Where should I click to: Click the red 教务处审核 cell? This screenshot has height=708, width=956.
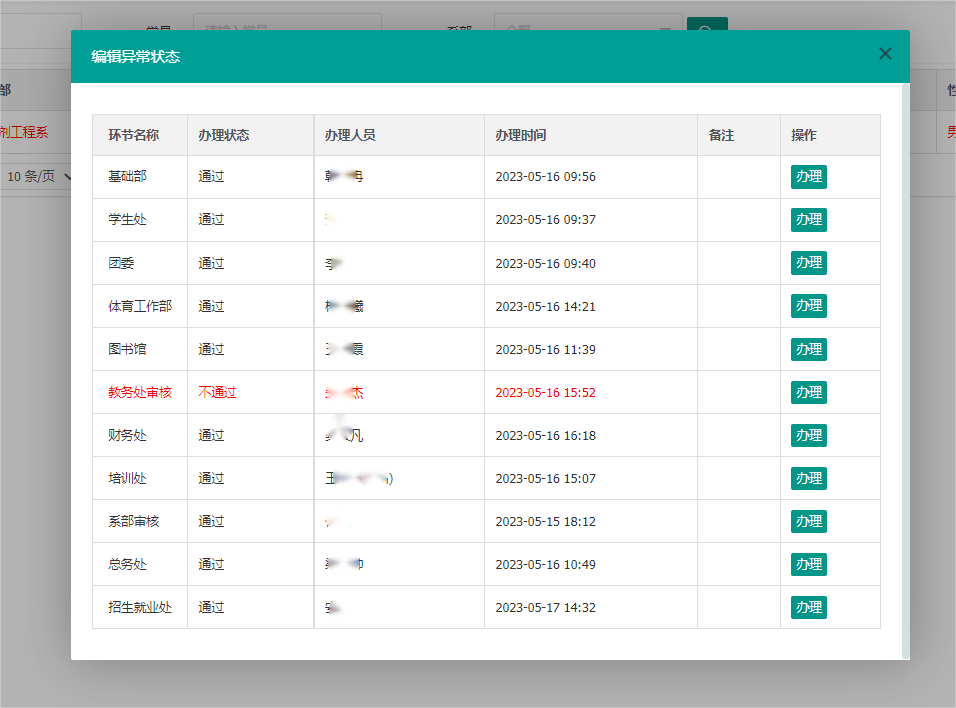coord(140,393)
